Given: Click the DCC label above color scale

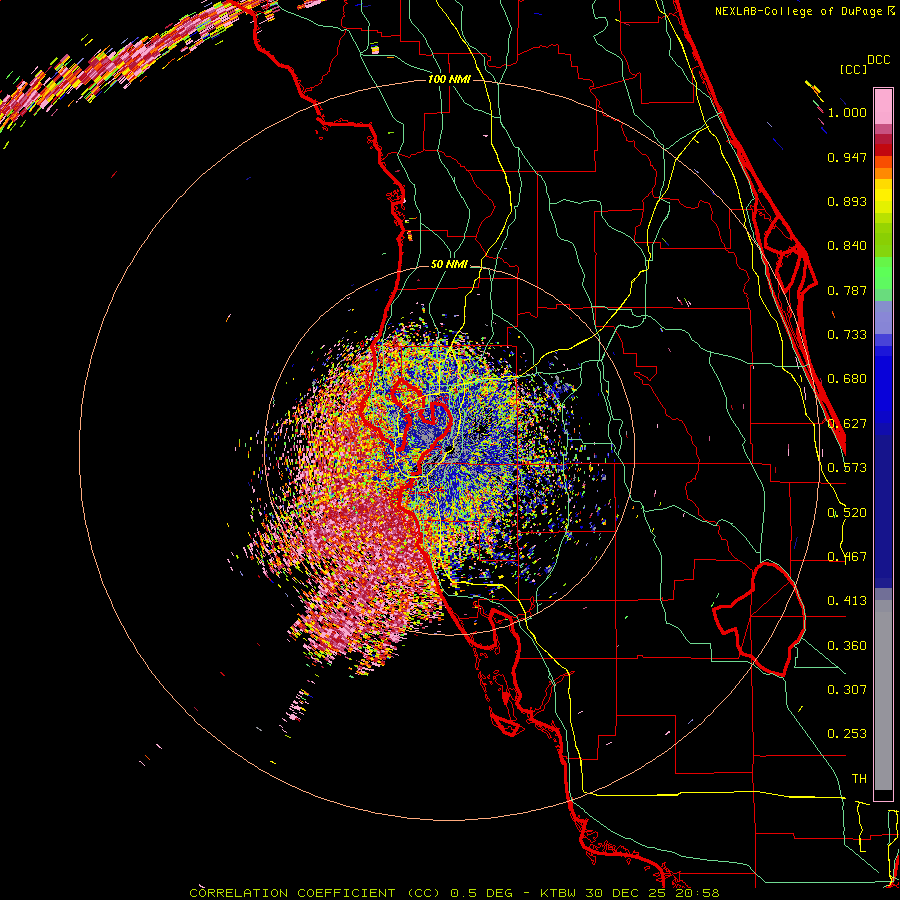Looking at the screenshot, I should (x=878, y=60).
